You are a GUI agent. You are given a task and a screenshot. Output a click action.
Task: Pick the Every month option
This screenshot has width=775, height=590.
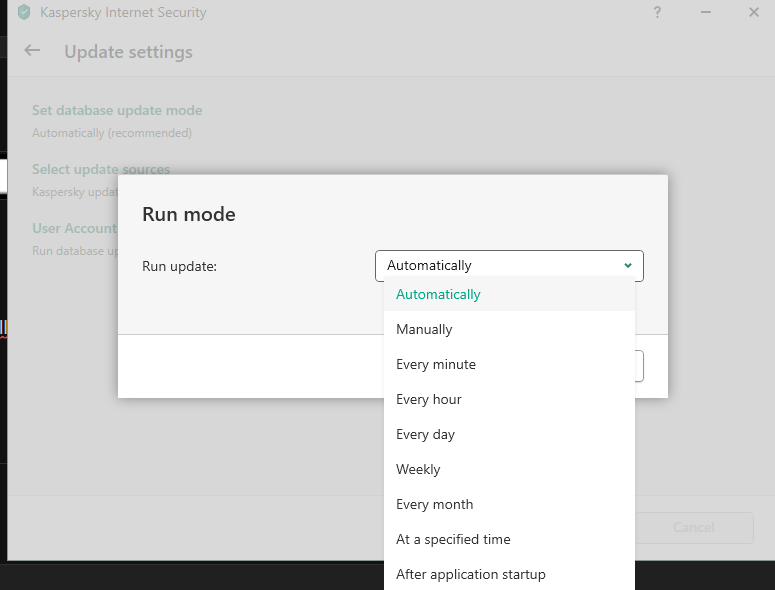click(435, 505)
